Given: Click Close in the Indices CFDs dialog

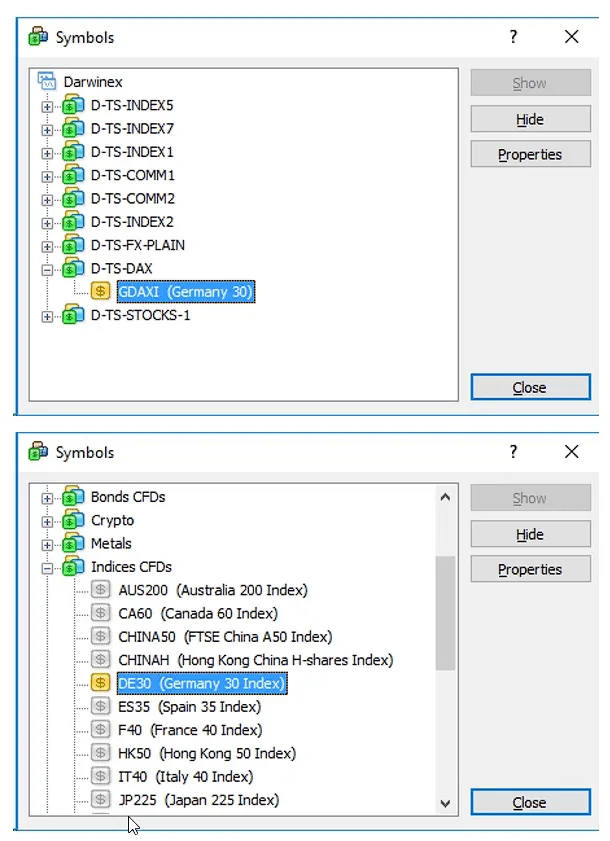Looking at the screenshot, I should coord(531,802).
